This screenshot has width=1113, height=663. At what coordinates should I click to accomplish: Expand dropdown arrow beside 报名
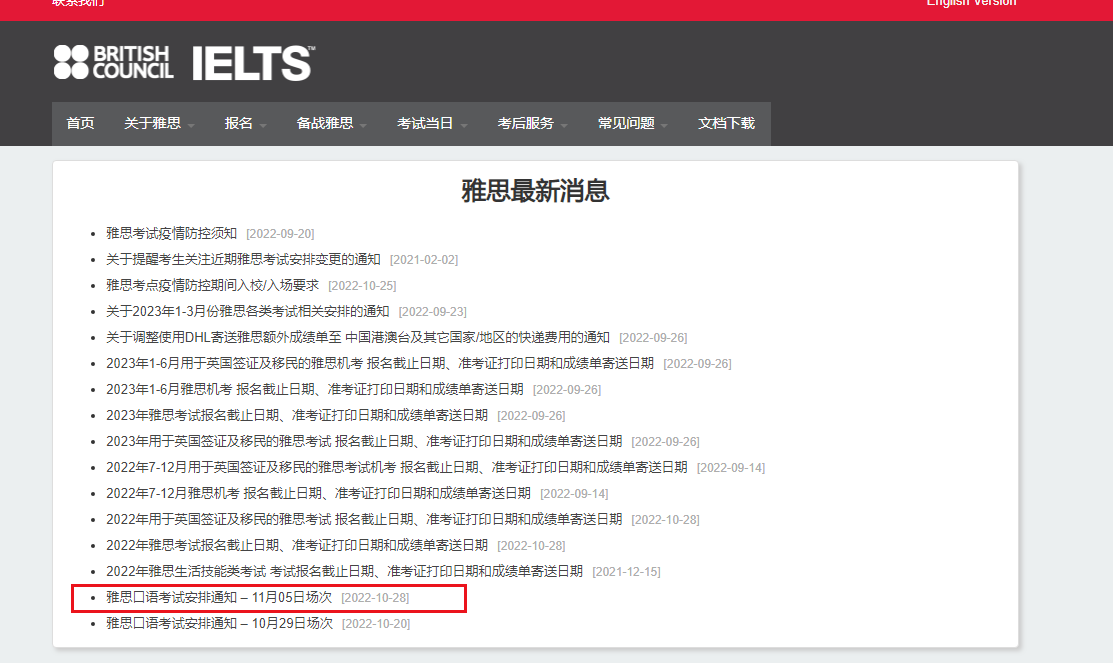click(x=263, y=126)
